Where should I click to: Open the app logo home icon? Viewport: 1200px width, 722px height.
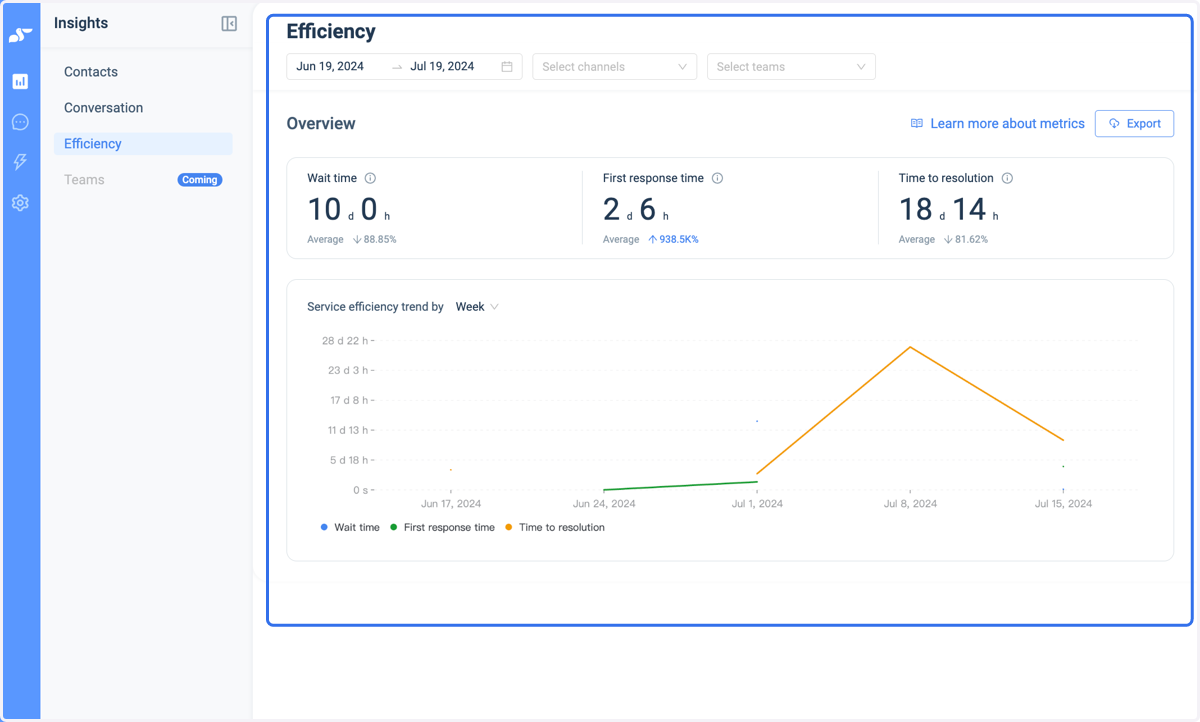(20, 35)
